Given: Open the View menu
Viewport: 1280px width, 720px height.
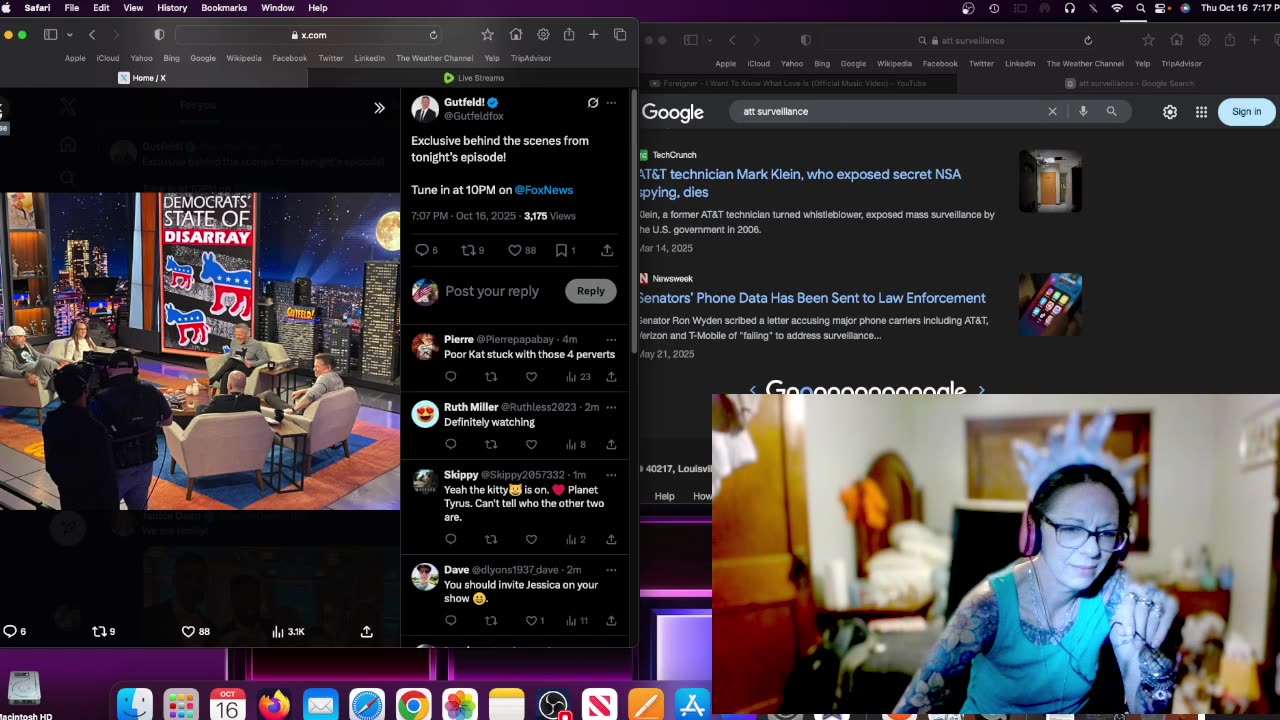Looking at the screenshot, I should tap(133, 8).
